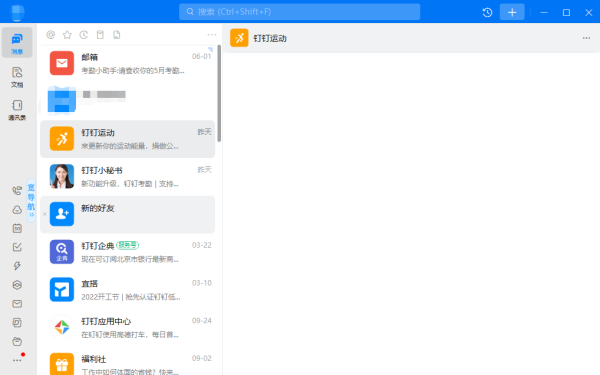Click the orange running-man avatar in chat list
The width and height of the screenshot is (600, 375).
pyautogui.click(x=62, y=139)
